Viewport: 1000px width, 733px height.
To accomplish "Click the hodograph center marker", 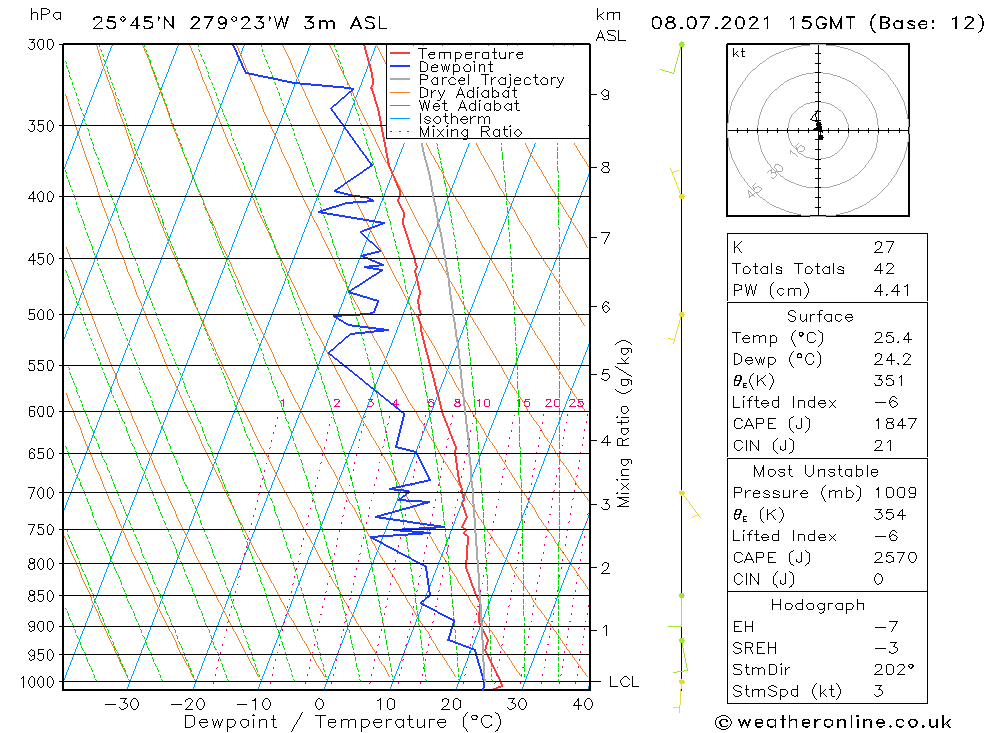I will pyautogui.click(x=818, y=130).
